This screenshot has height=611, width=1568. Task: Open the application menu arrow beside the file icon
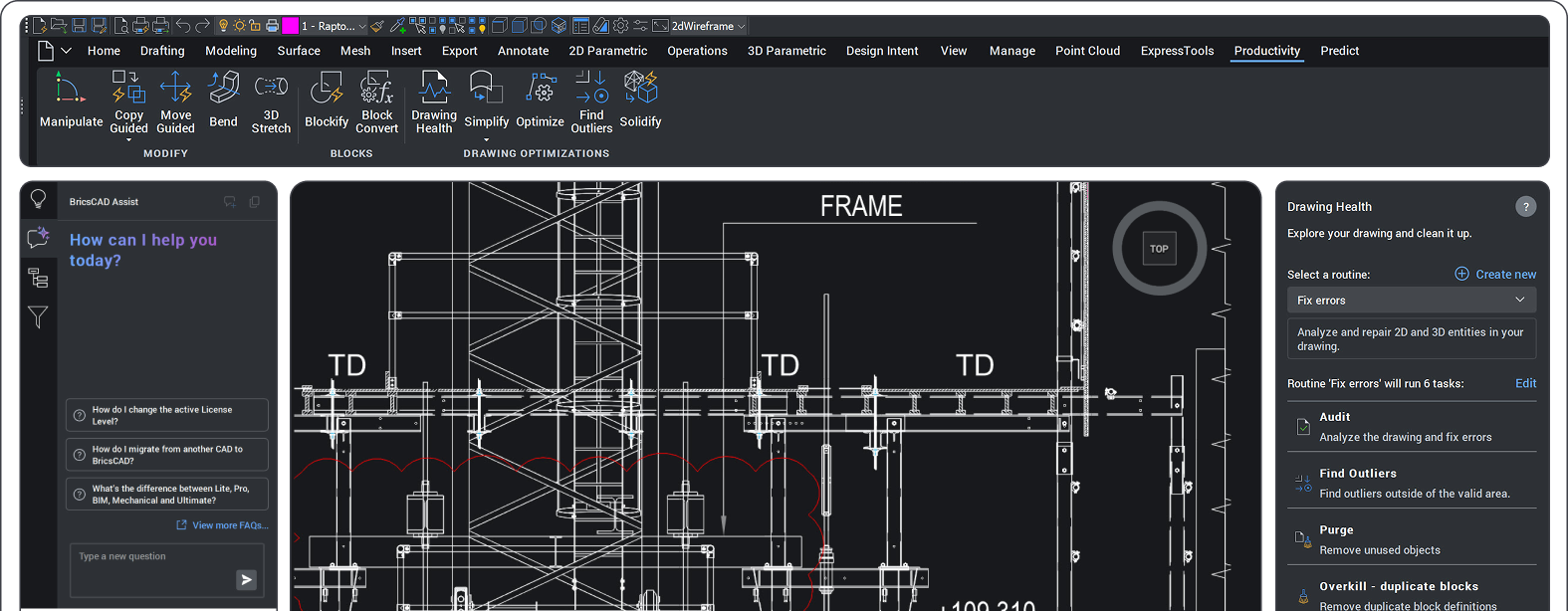click(x=67, y=51)
